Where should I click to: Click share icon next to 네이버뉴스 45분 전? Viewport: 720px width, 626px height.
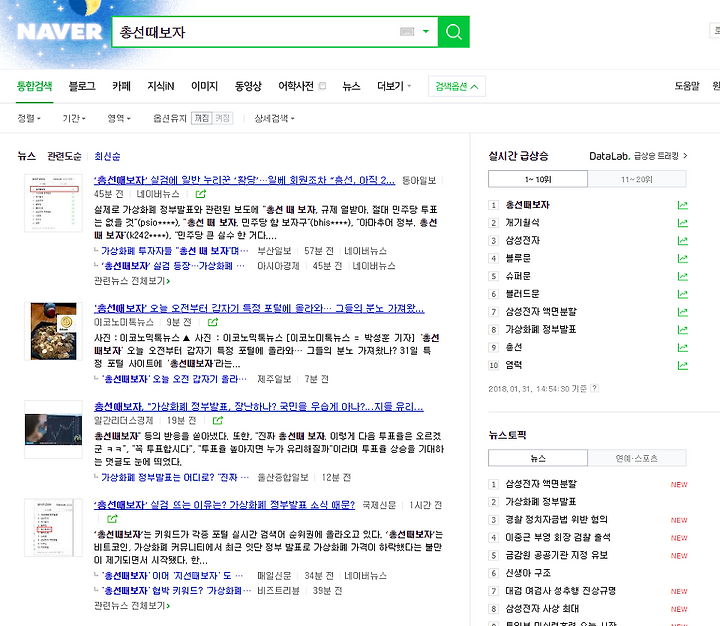[201, 194]
